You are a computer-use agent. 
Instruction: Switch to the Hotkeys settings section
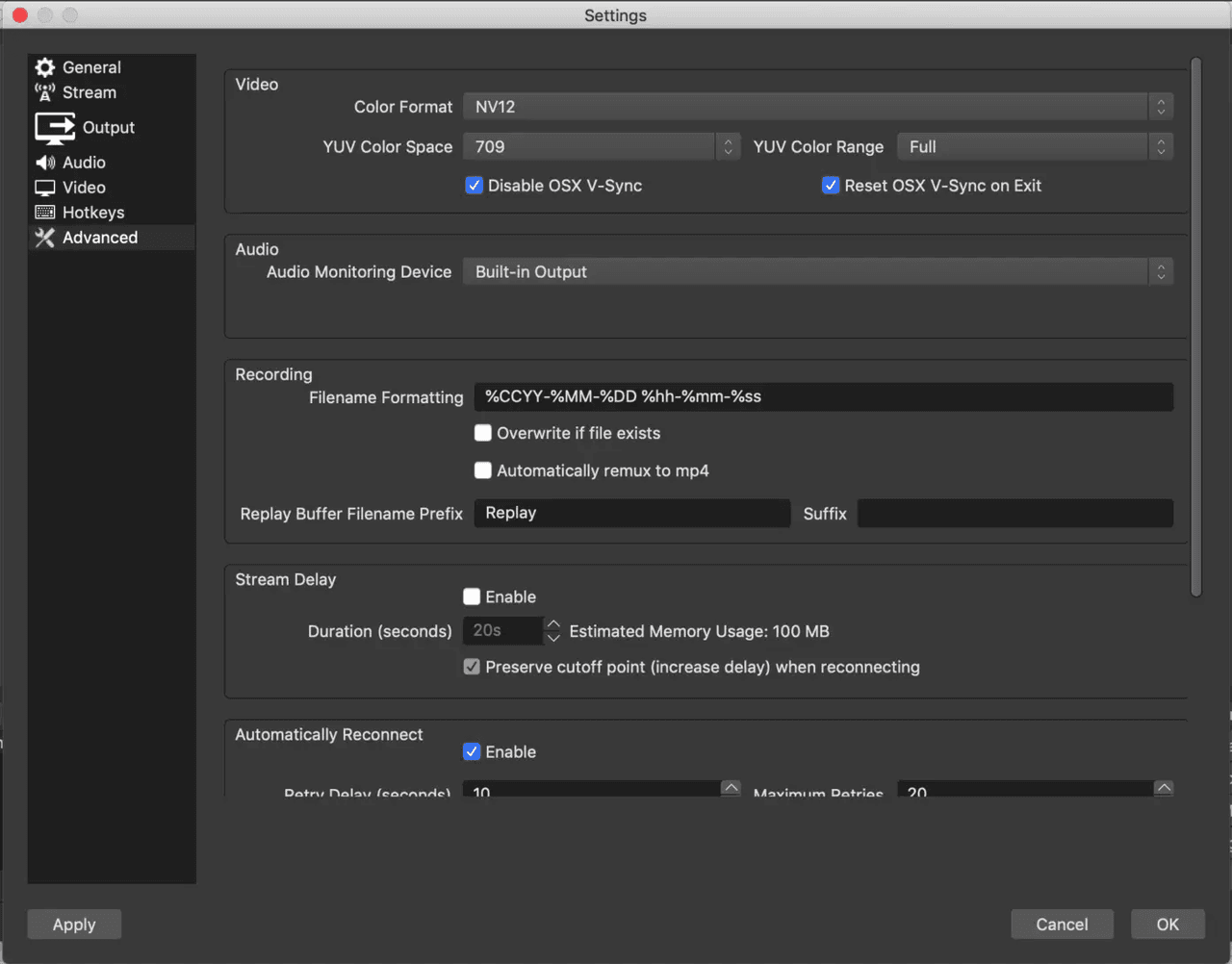pos(92,212)
